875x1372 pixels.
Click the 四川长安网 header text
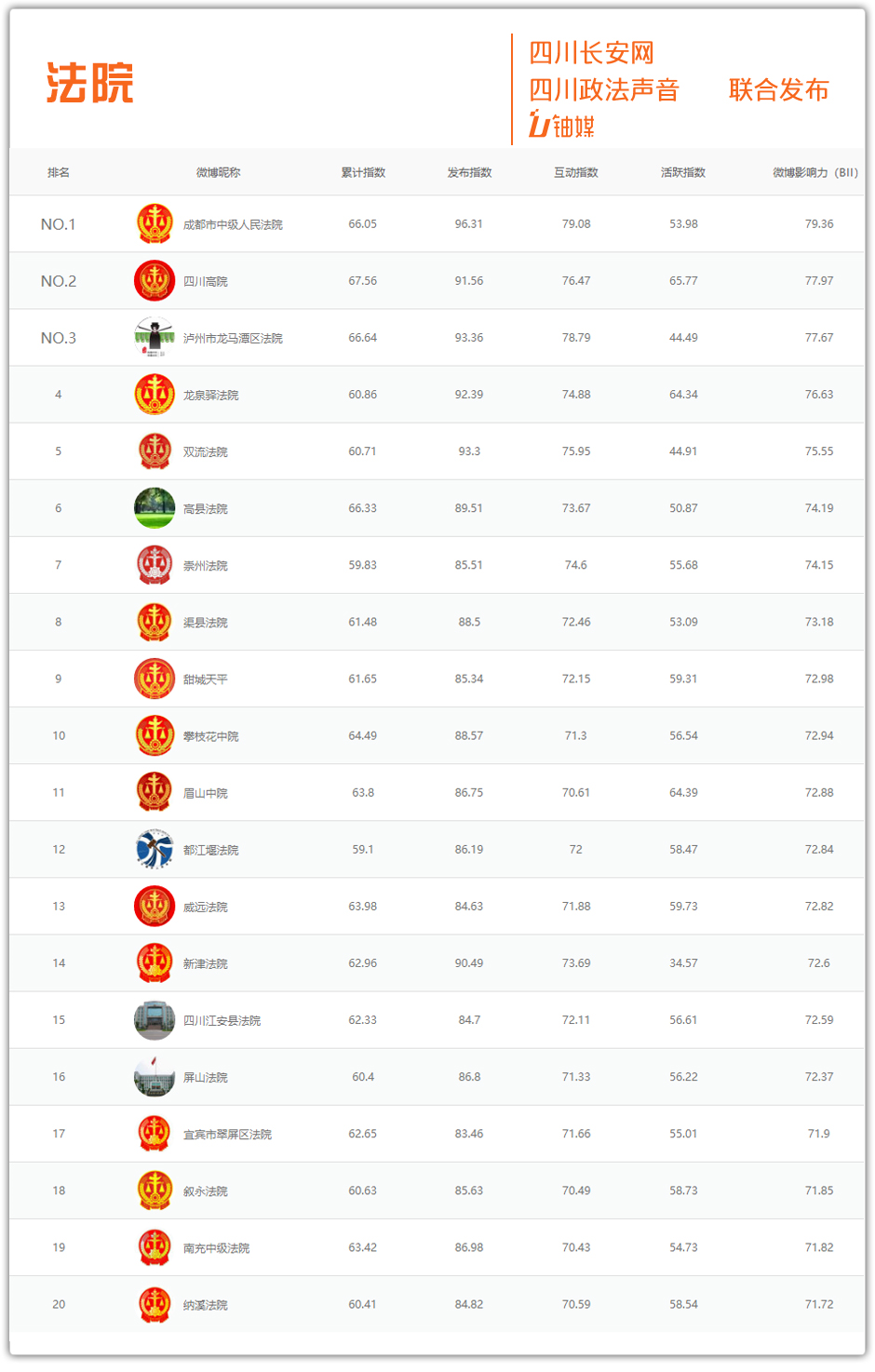[592, 53]
